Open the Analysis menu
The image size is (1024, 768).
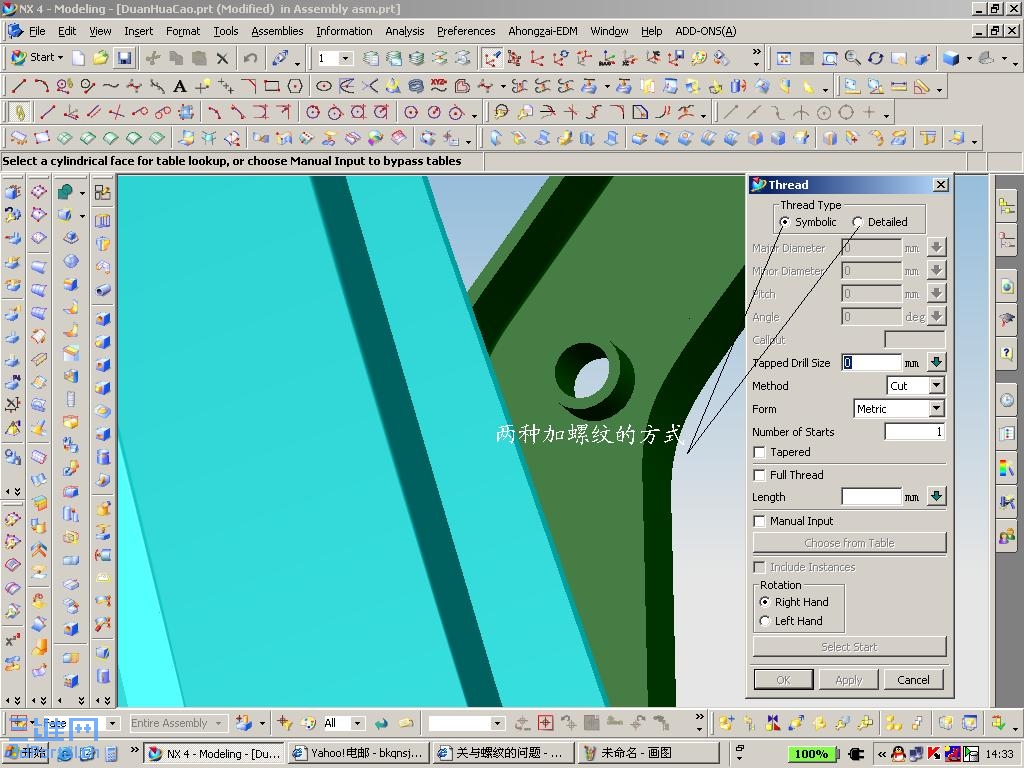[404, 31]
